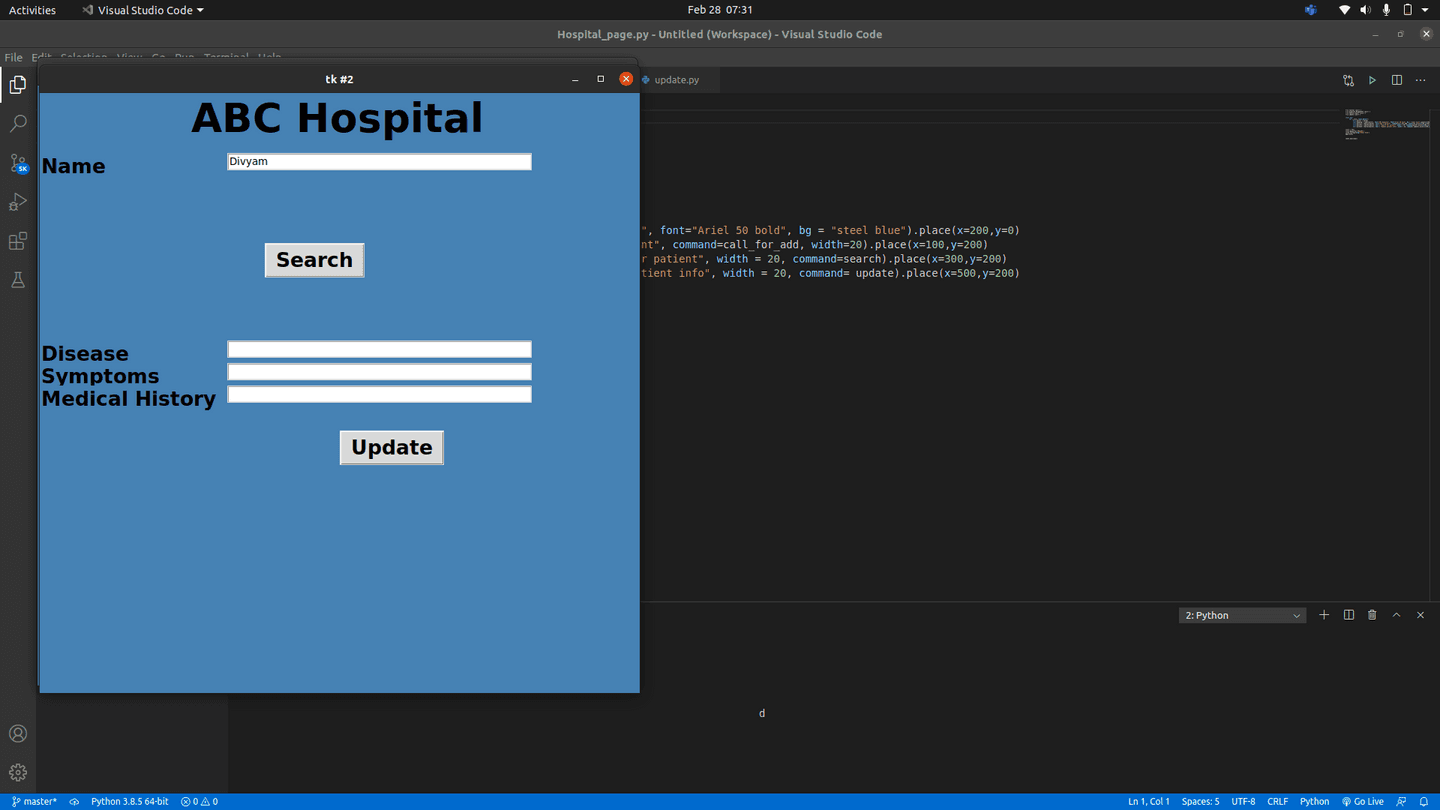The image size is (1440, 810).
Task: Open the Manage gear icon
Action: tap(18, 773)
